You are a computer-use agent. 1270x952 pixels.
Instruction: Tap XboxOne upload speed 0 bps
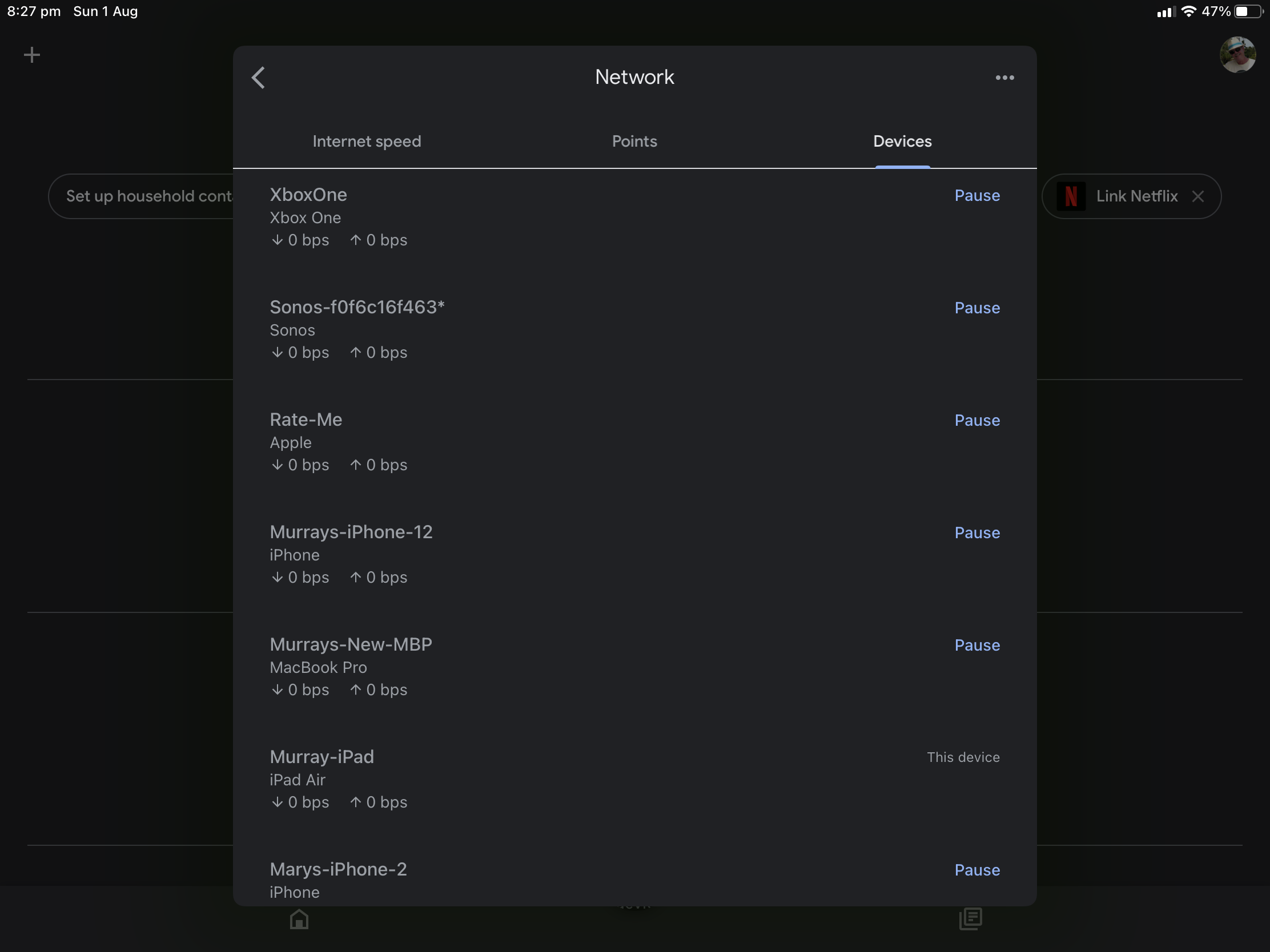click(x=379, y=240)
